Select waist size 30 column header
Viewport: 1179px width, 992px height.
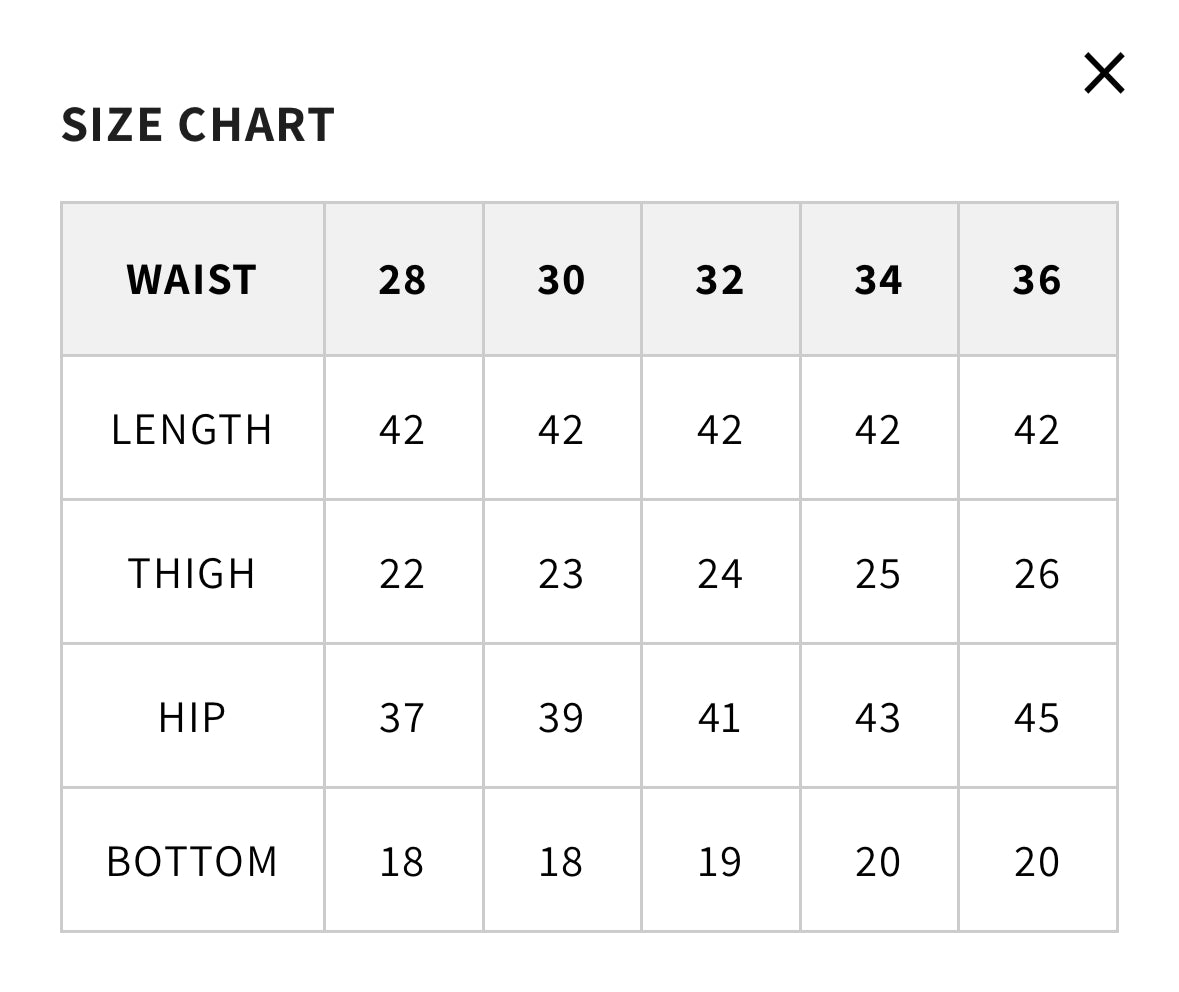(x=561, y=280)
